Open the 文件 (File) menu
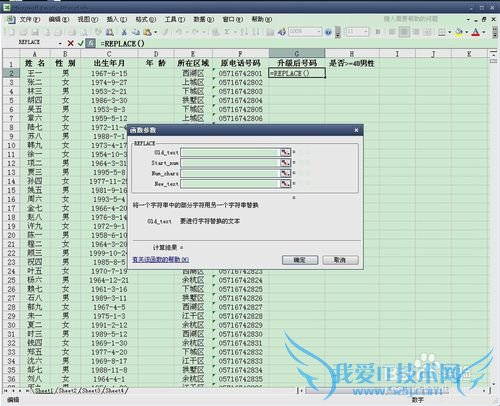This screenshot has width=500, height=406. (29, 20)
